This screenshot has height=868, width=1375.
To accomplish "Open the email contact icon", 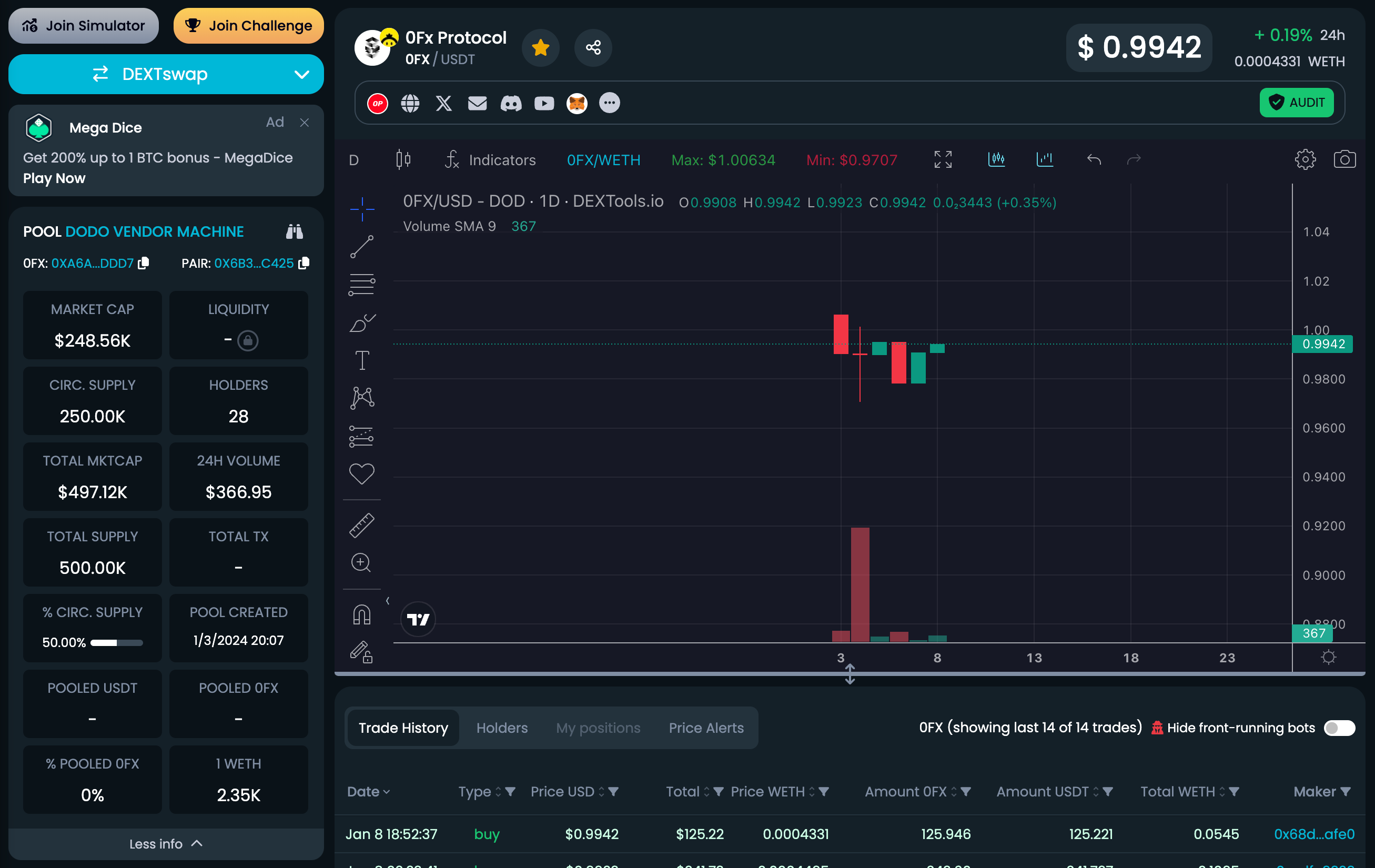I will click(x=478, y=103).
